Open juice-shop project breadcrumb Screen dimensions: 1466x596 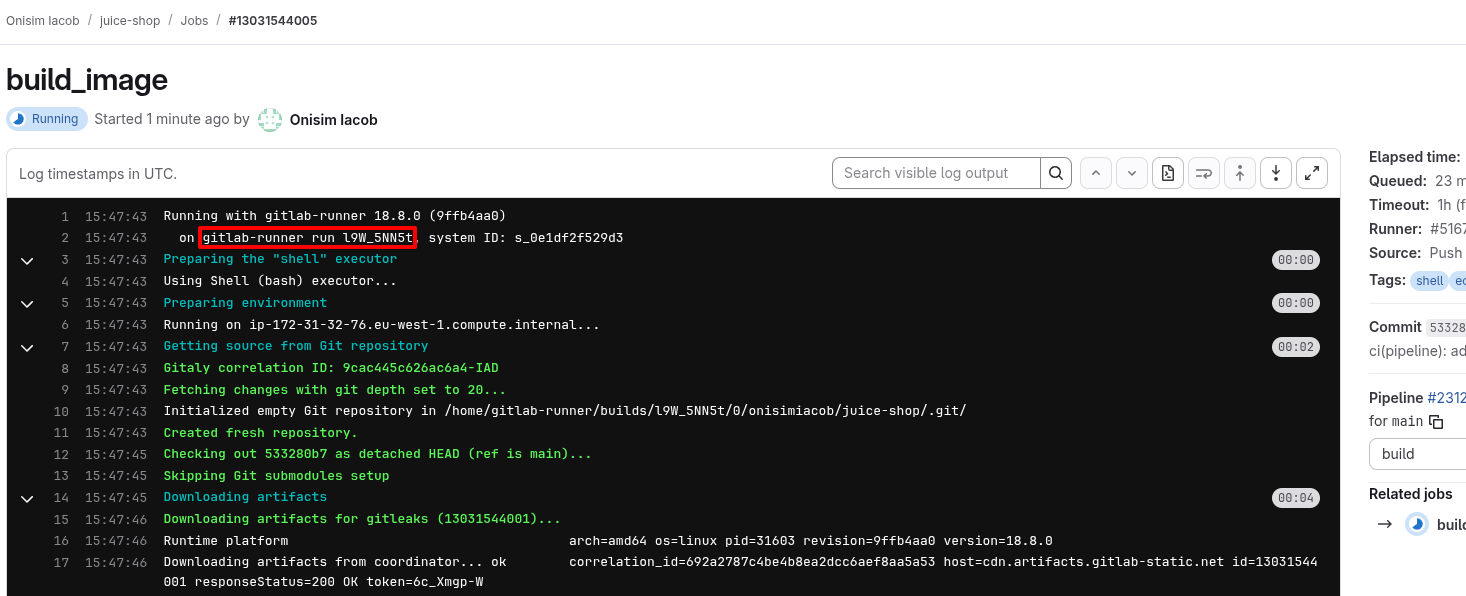coord(130,20)
